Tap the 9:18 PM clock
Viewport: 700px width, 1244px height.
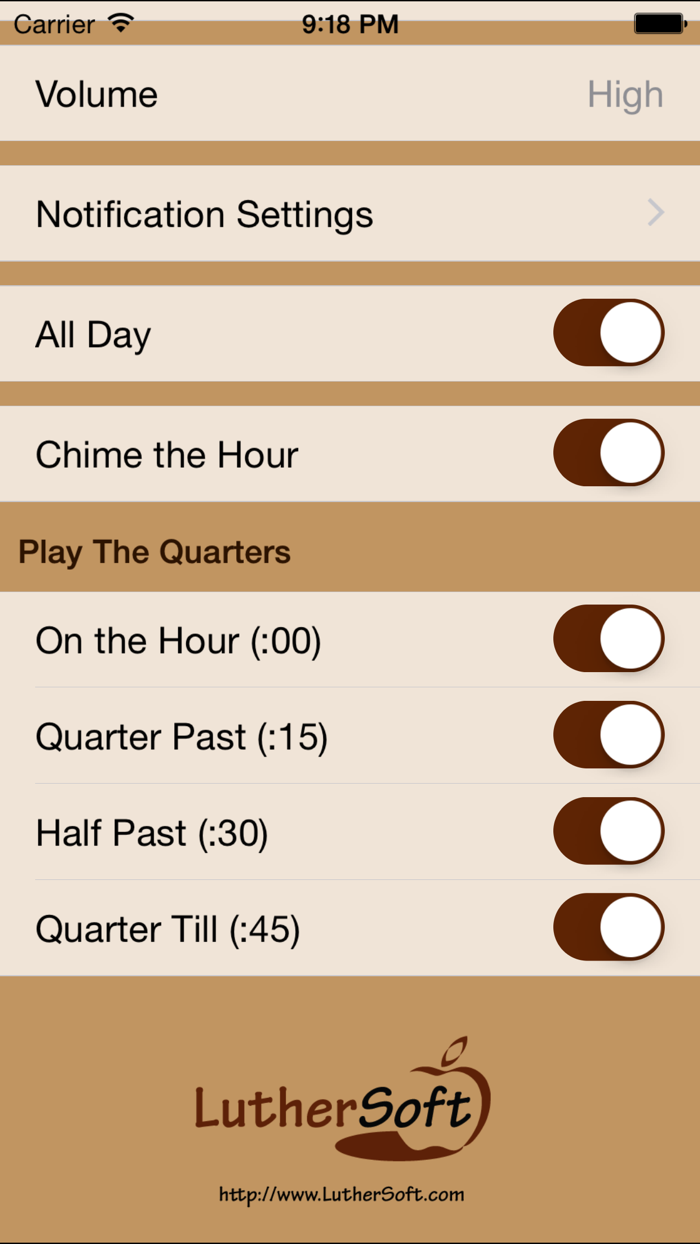point(350,23)
